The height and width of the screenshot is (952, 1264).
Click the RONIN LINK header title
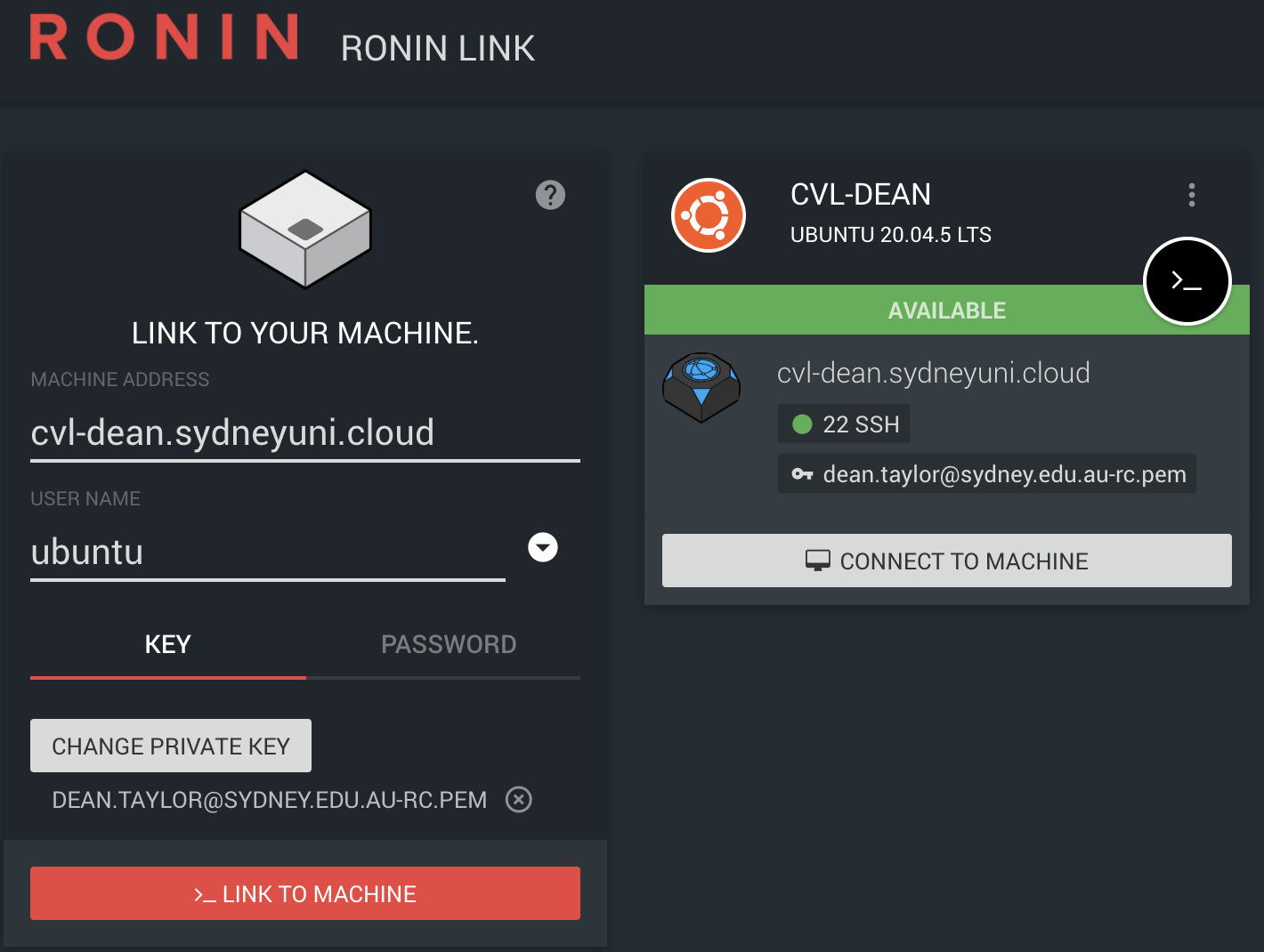[x=438, y=48]
